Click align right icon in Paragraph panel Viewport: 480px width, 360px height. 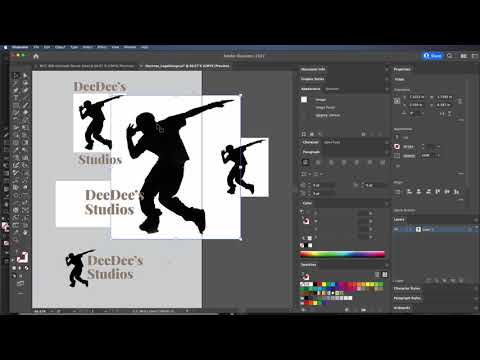point(331,163)
